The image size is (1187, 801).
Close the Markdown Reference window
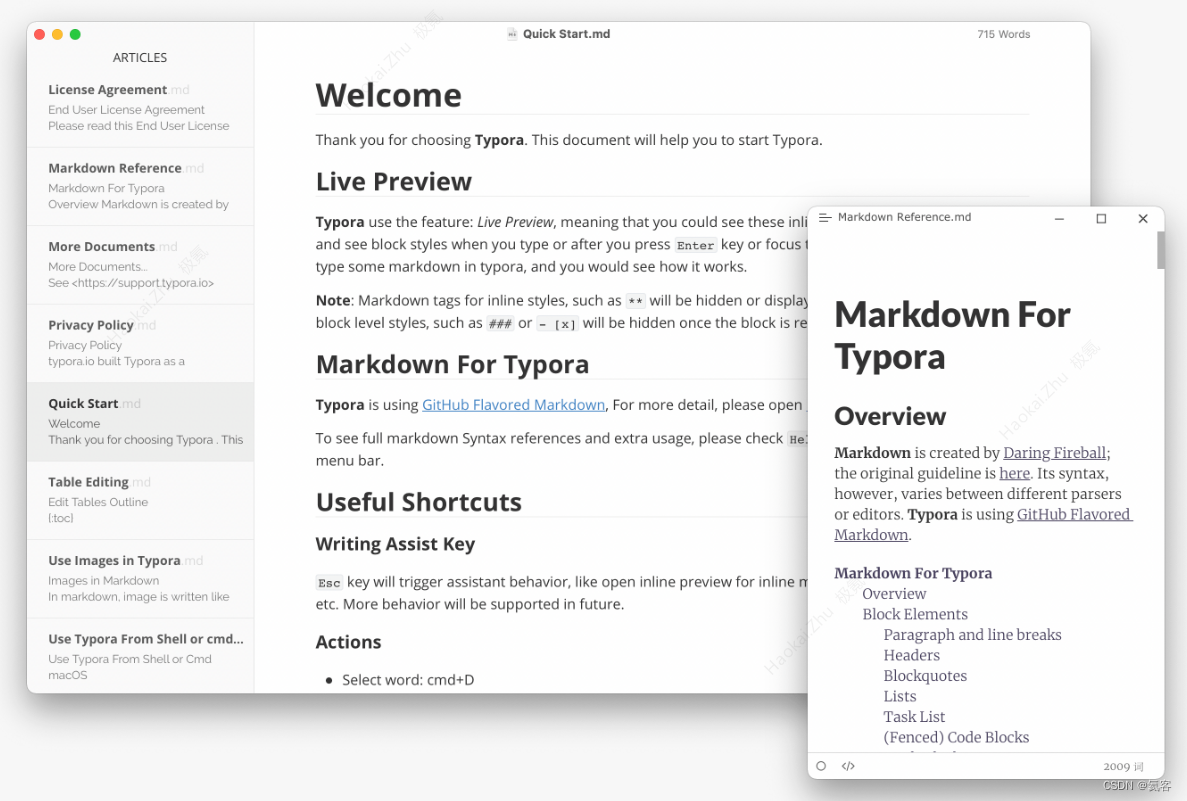point(1143,219)
